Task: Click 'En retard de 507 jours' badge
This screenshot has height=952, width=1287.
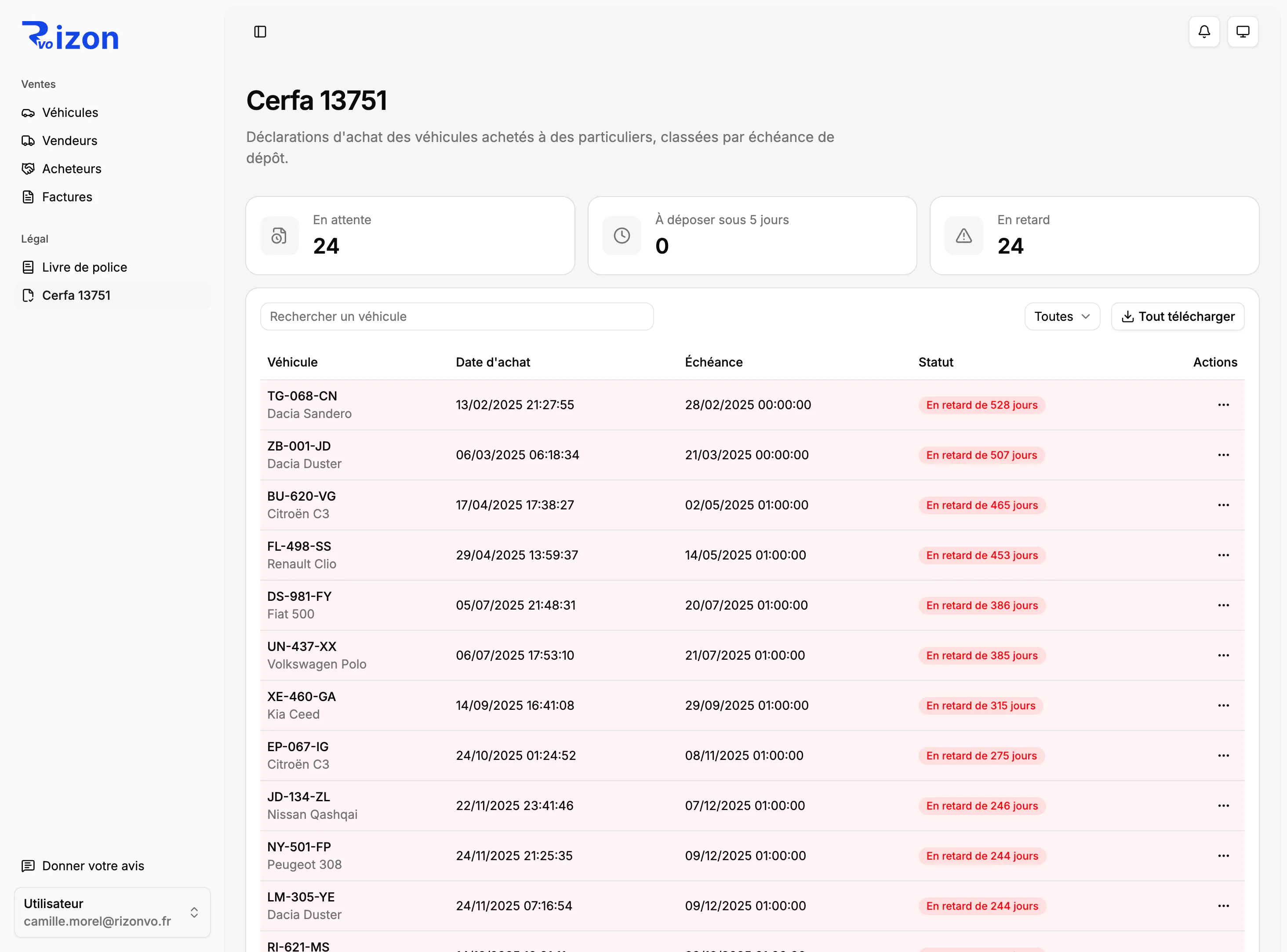Action: pos(981,455)
